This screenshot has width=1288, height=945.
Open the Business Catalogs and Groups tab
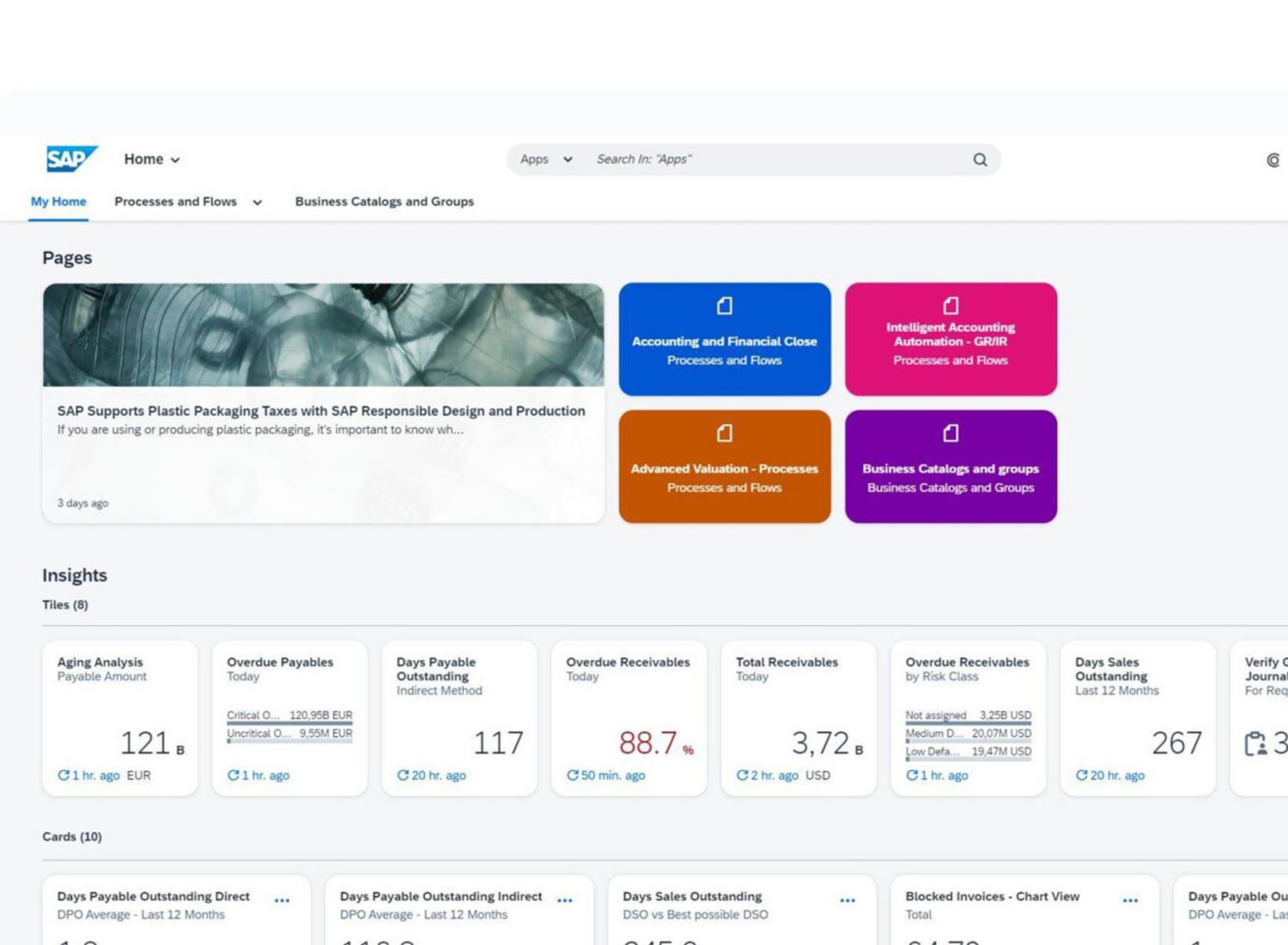point(384,202)
